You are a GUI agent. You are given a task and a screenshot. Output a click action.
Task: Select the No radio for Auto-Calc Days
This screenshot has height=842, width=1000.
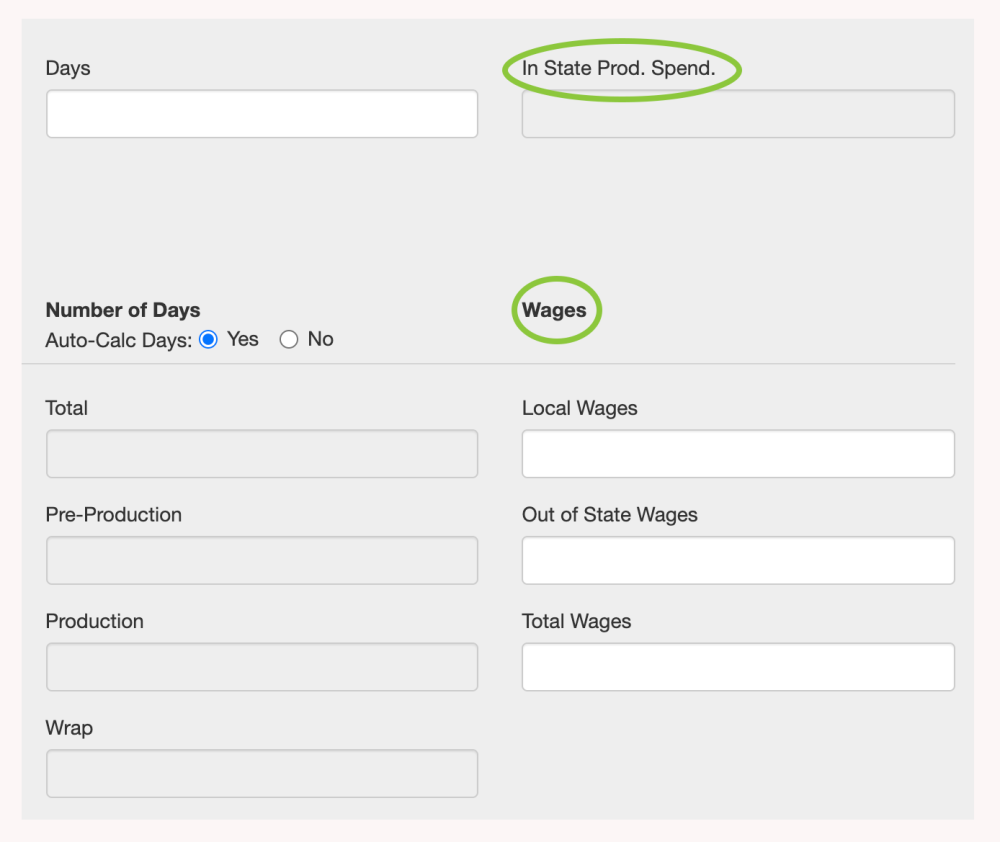coord(289,340)
